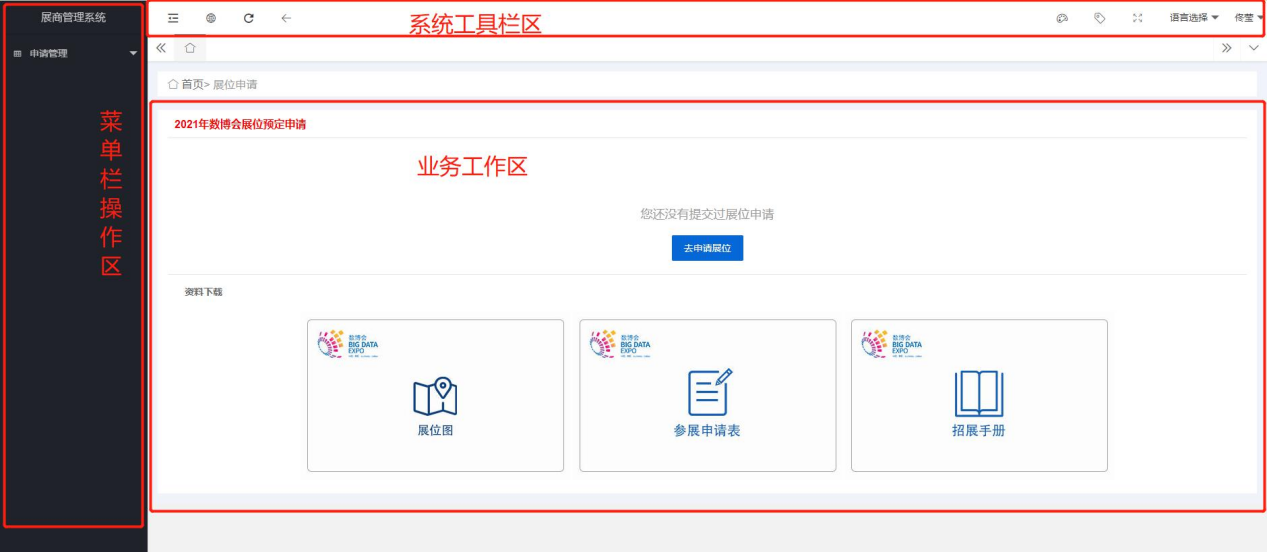
Task: Click the 申请管理 grid icon
Action: pyautogui.click(x=17, y=53)
